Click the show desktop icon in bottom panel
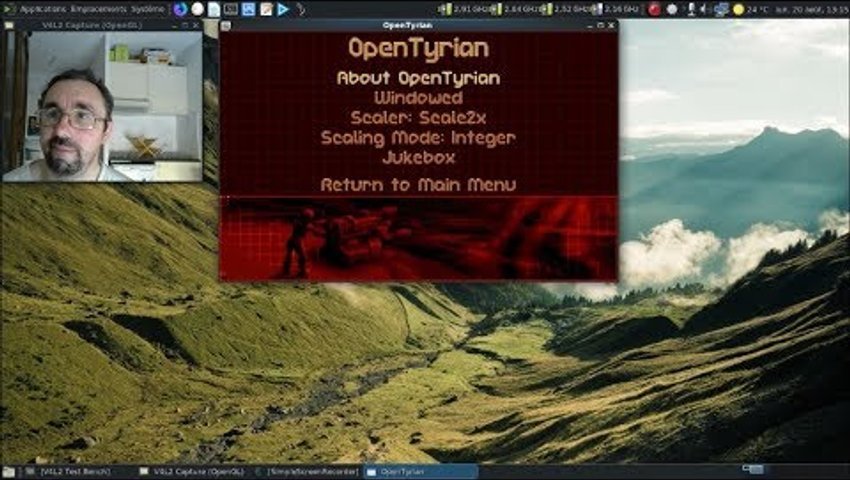Screen dimensions: 850x480 (9, 472)
